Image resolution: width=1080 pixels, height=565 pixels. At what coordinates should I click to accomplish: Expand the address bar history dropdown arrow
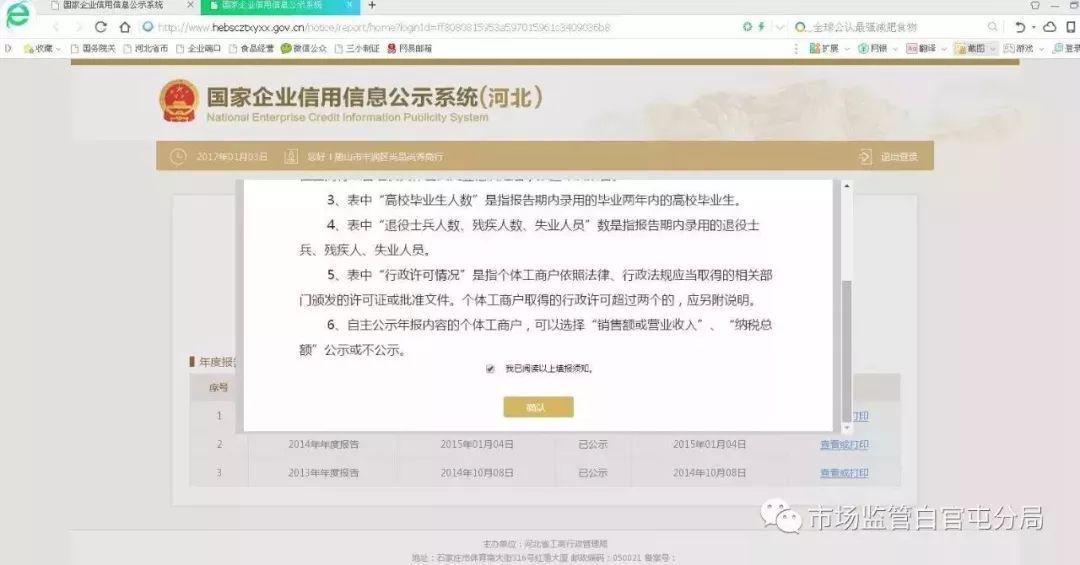(x=780, y=27)
